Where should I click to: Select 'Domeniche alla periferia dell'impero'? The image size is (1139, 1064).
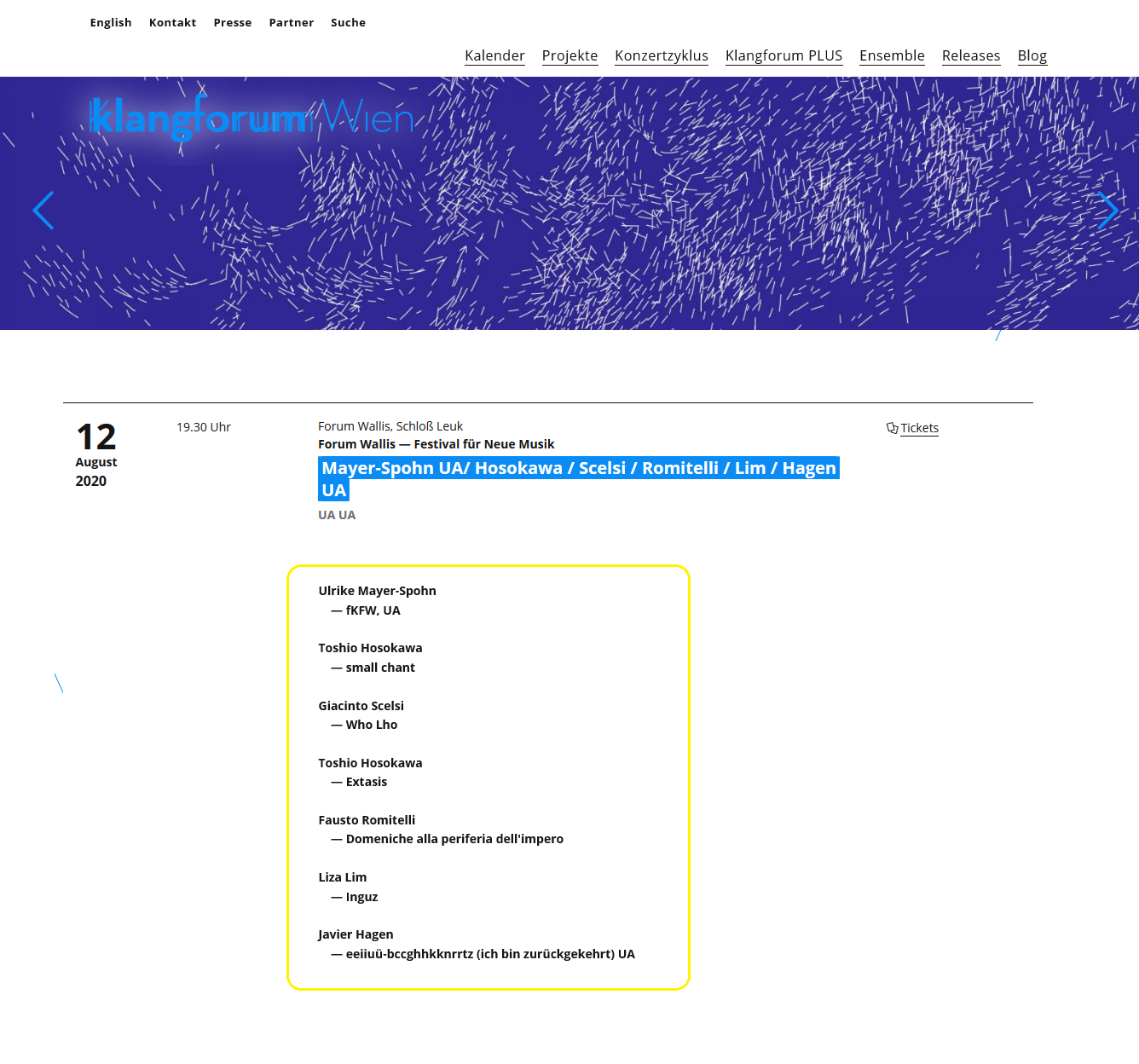pos(454,839)
